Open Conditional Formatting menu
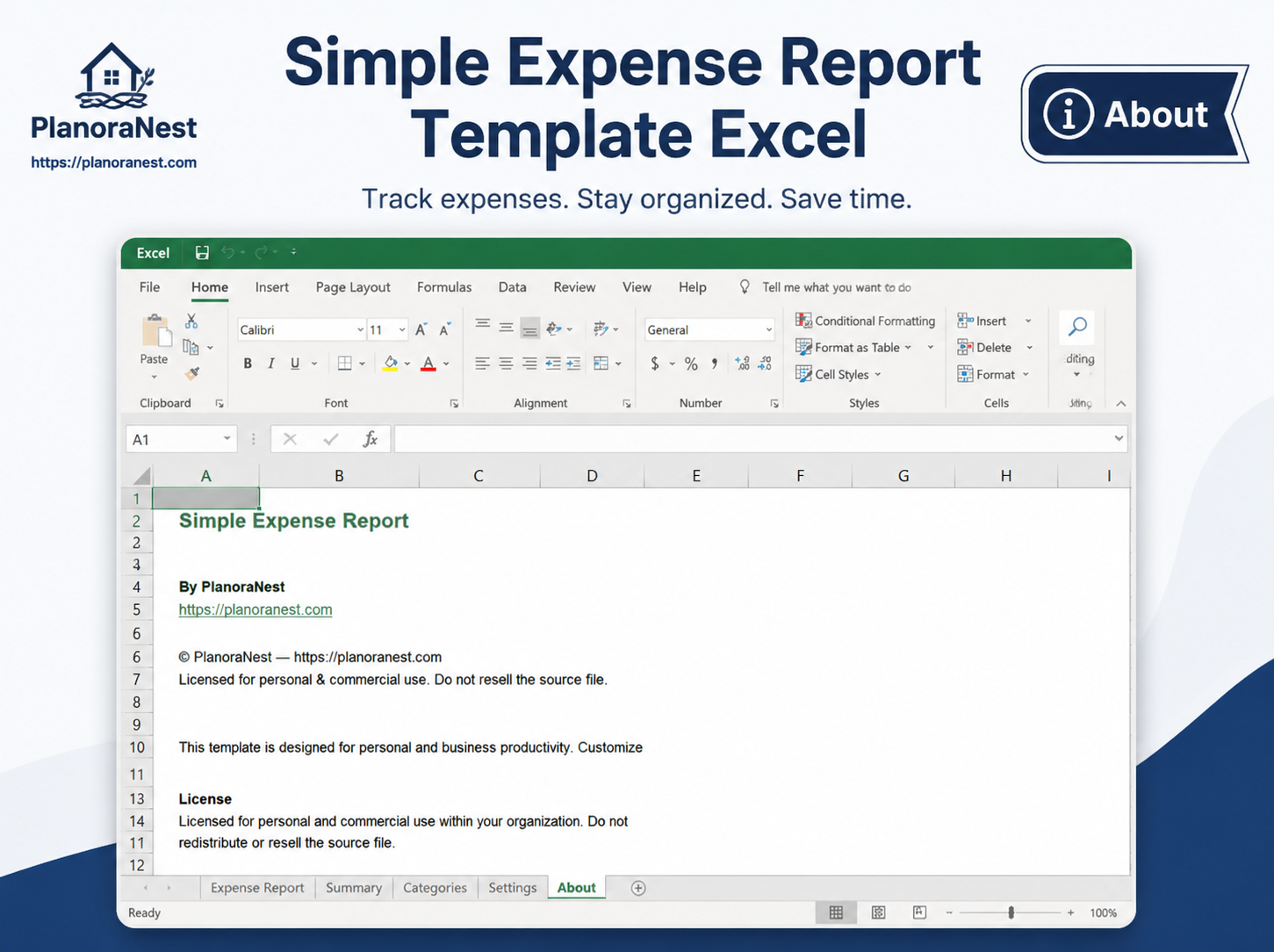The height and width of the screenshot is (952, 1274). (866, 321)
